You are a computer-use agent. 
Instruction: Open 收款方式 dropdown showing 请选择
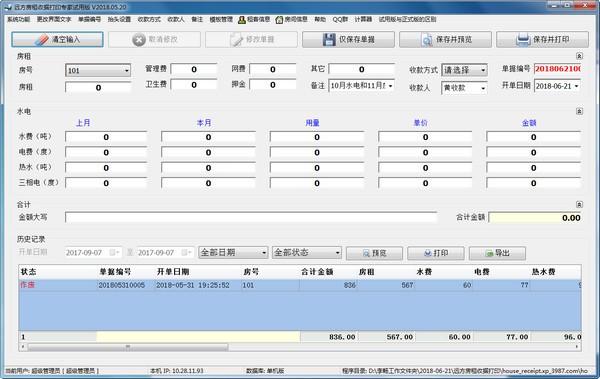464,70
